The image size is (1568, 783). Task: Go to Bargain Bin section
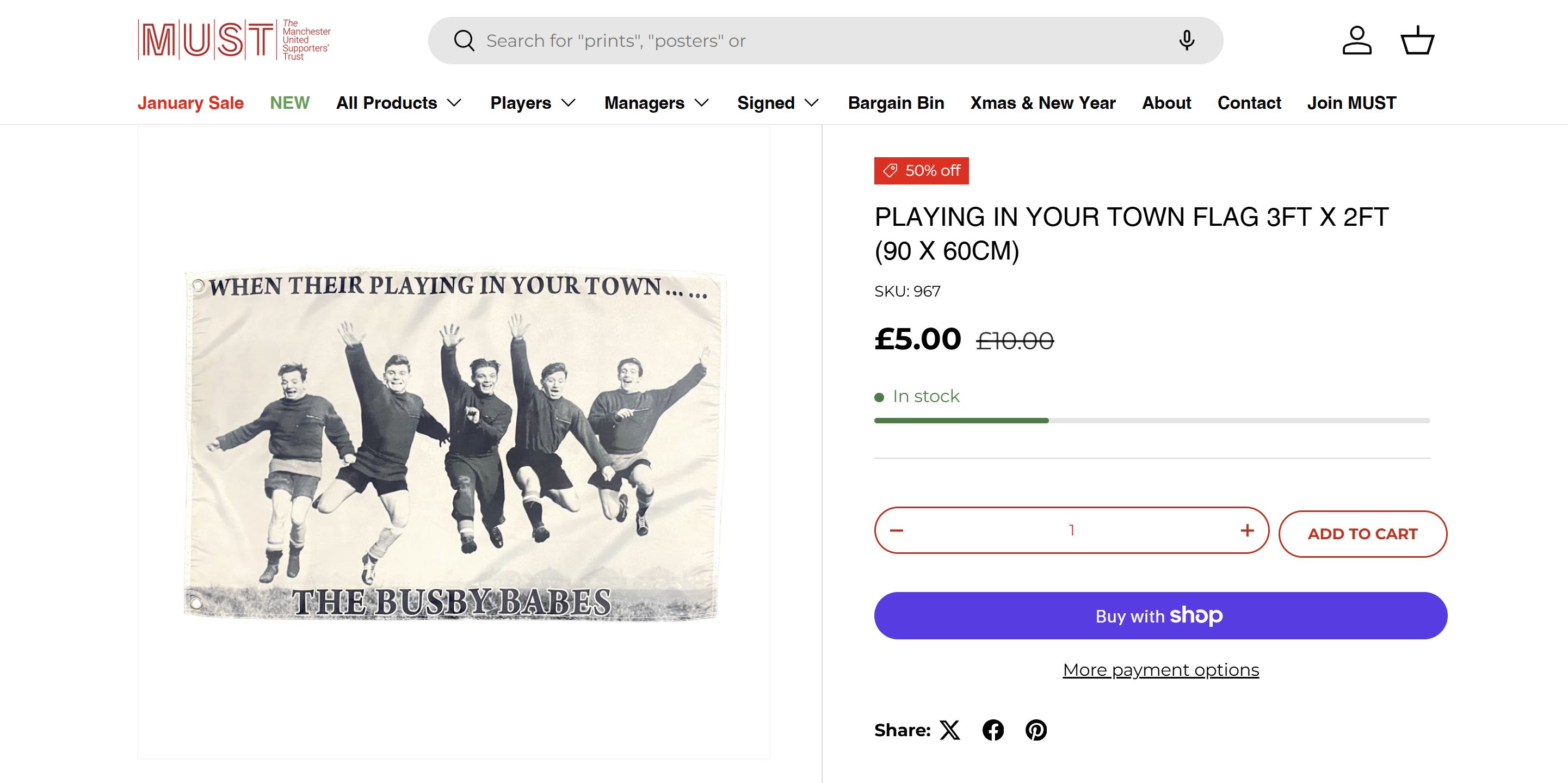(x=896, y=103)
